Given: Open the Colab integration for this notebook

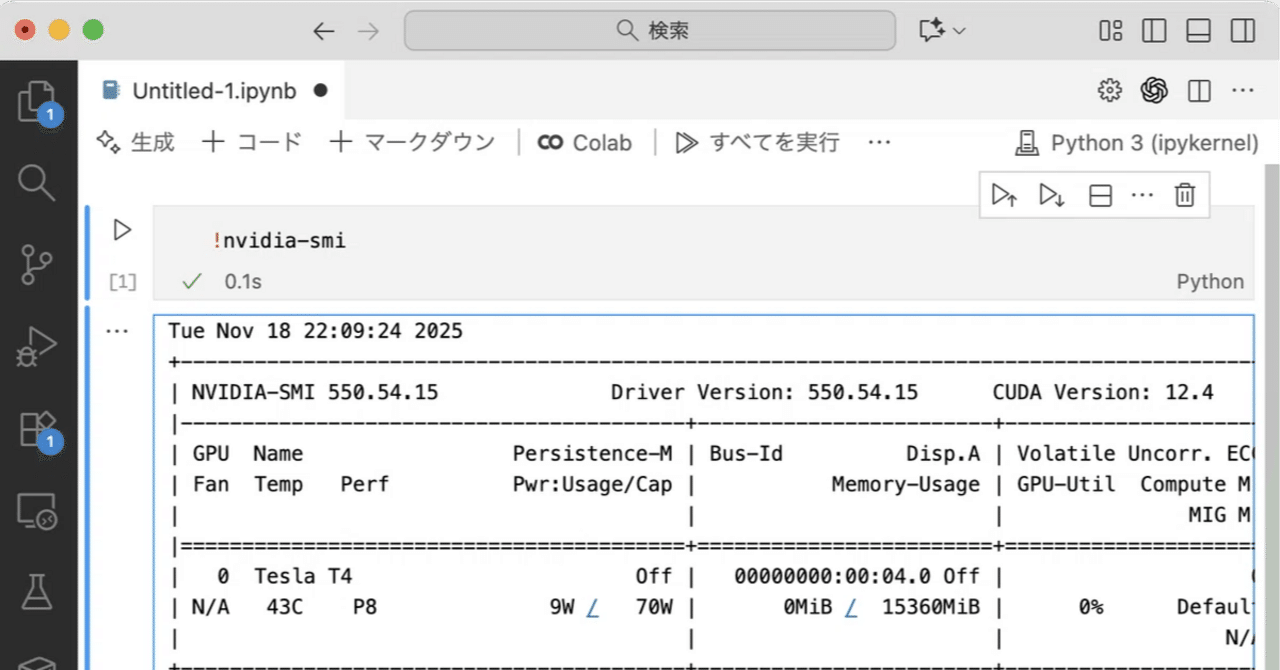Looking at the screenshot, I should click(585, 142).
